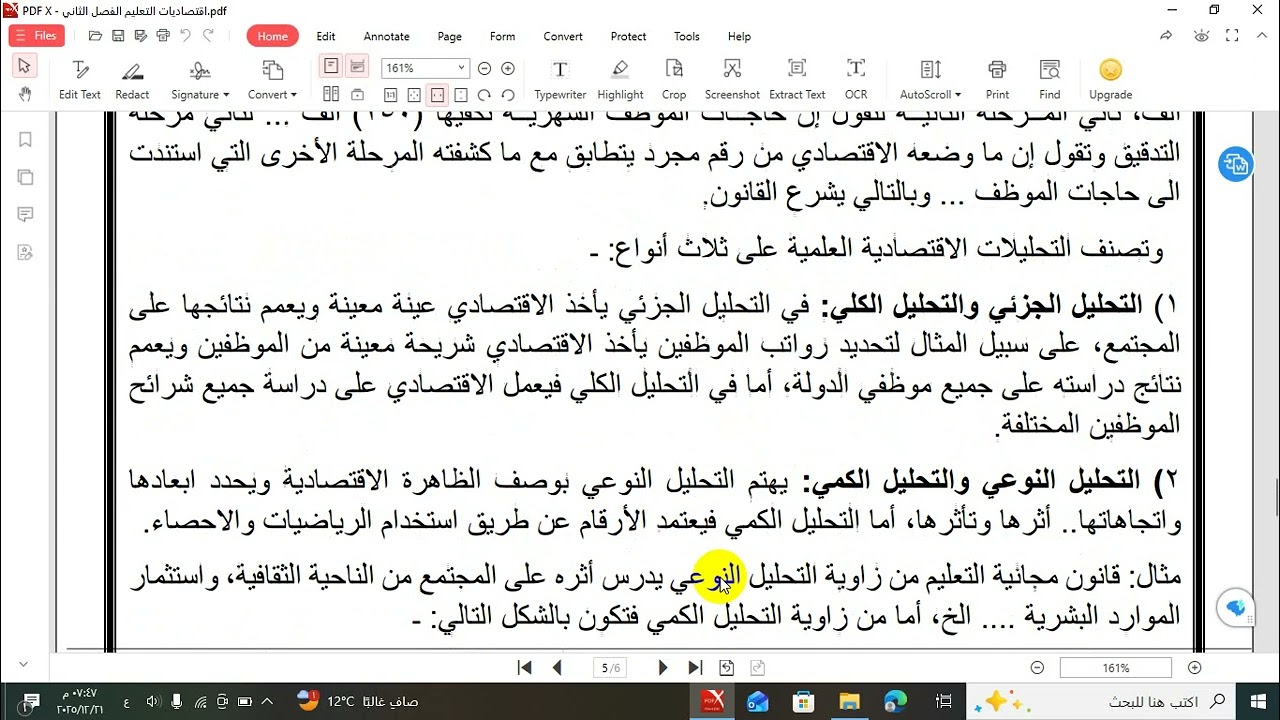Launch the OCR tool
This screenshot has width=1280, height=720.
pyautogui.click(x=856, y=80)
